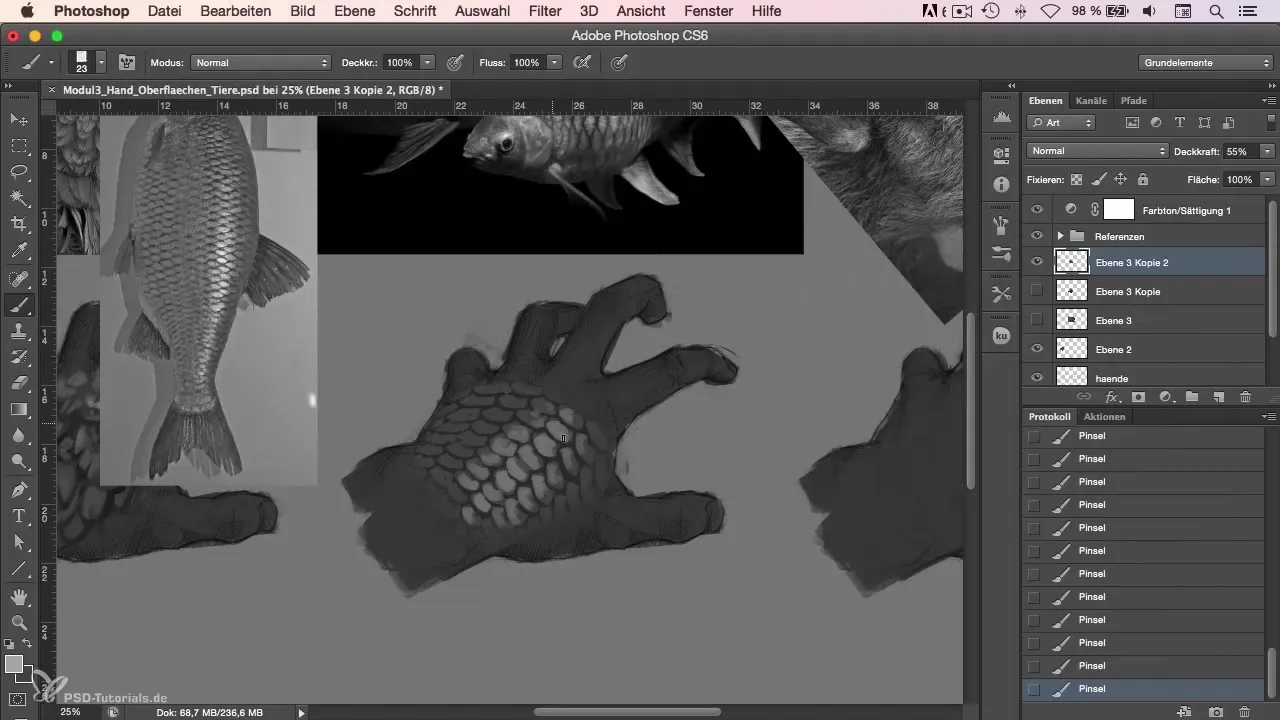
Task: Toggle lock all layer icon
Action: click(1142, 179)
